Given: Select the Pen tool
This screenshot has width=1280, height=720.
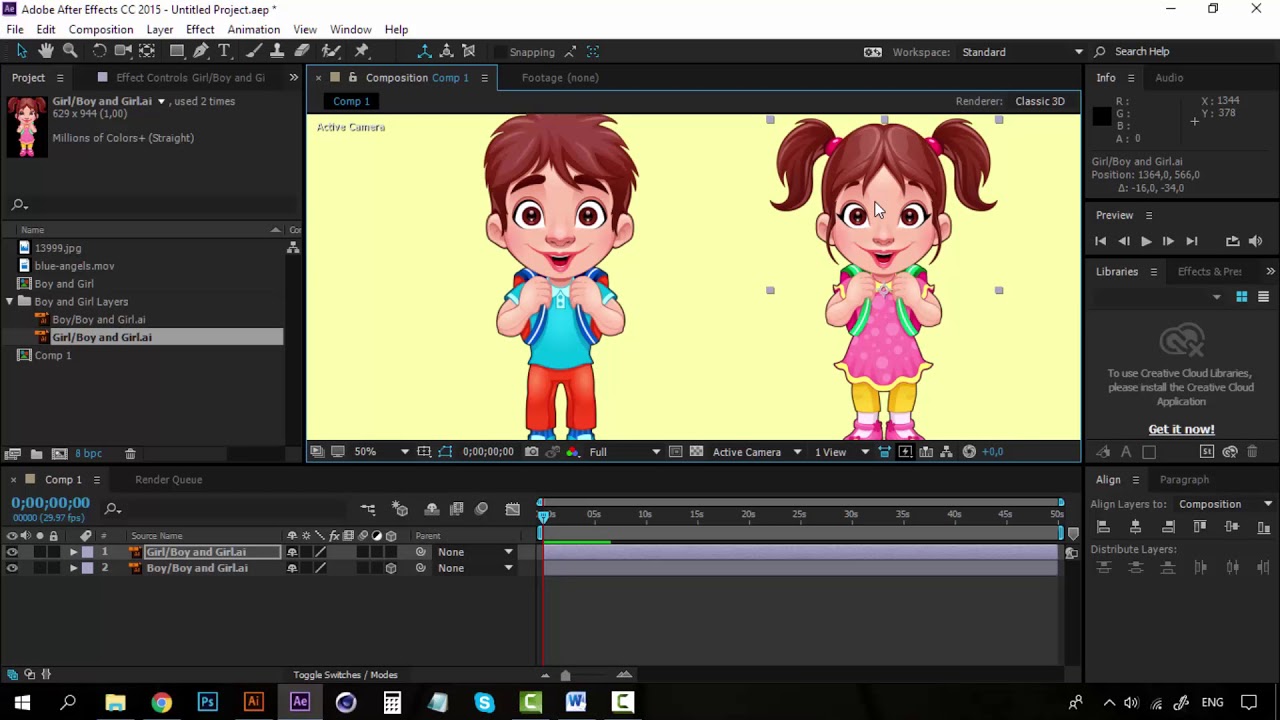Looking at the screenshot, I should pyautogui.click(x=201, y=51).
